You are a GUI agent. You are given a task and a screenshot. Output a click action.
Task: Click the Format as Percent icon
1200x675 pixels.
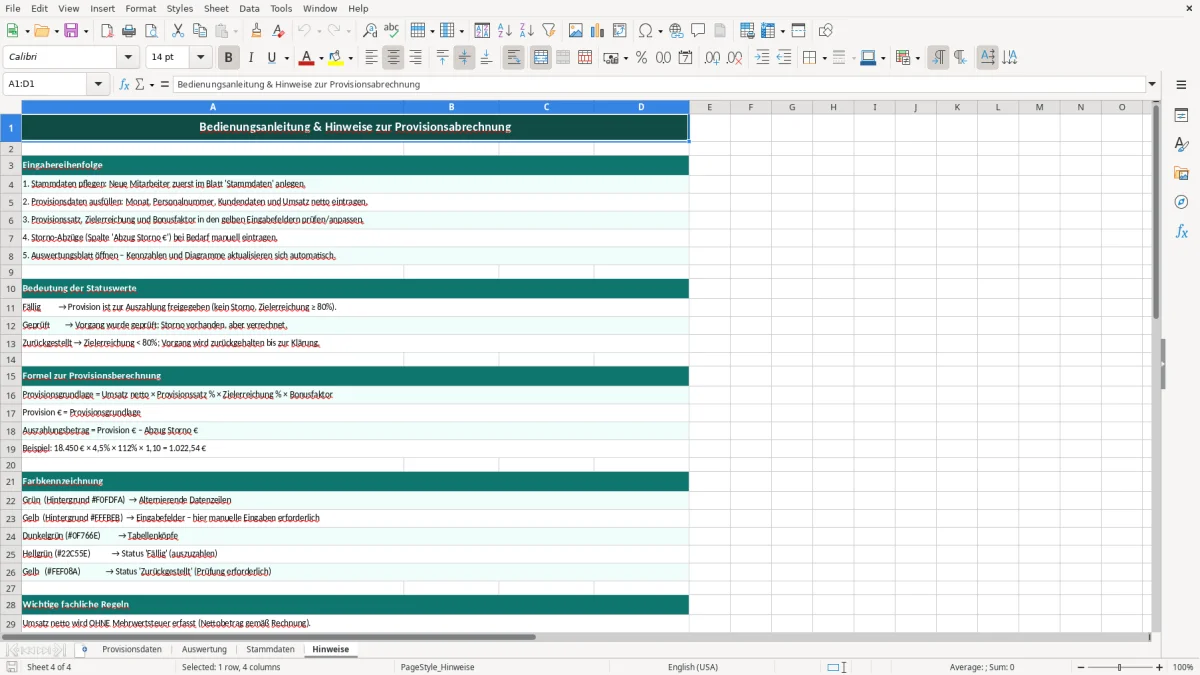point(642,58)
